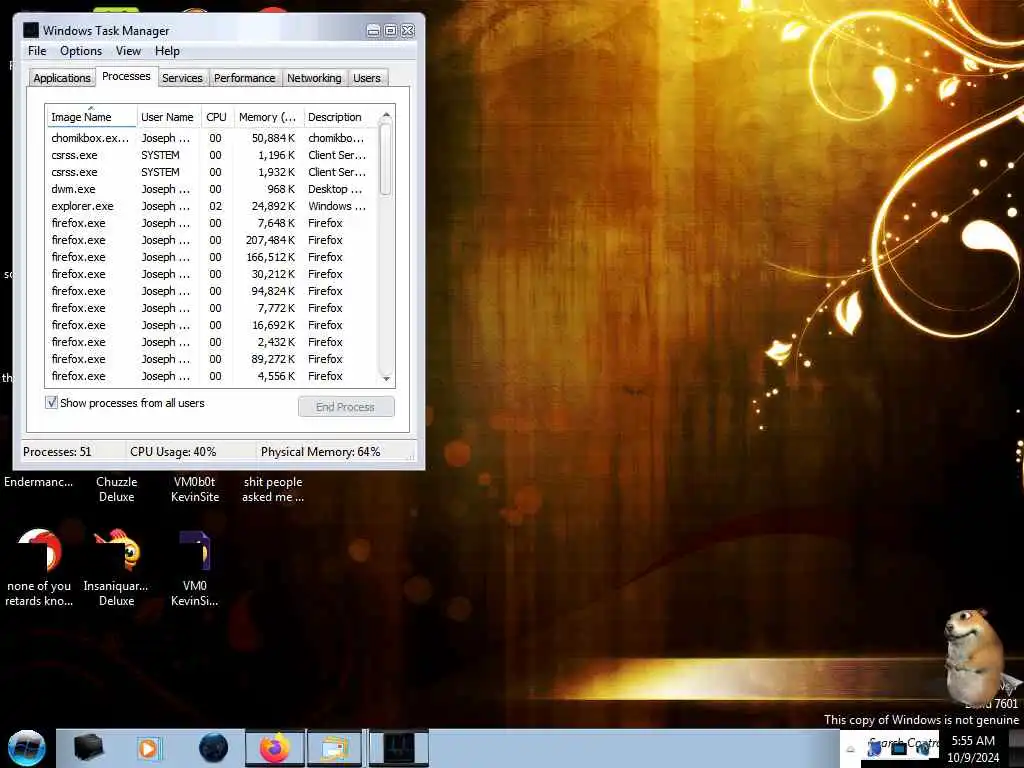Click the Show desktop strip on taskbar
Screen dimensions: 1024x768
click(1016, 748)
